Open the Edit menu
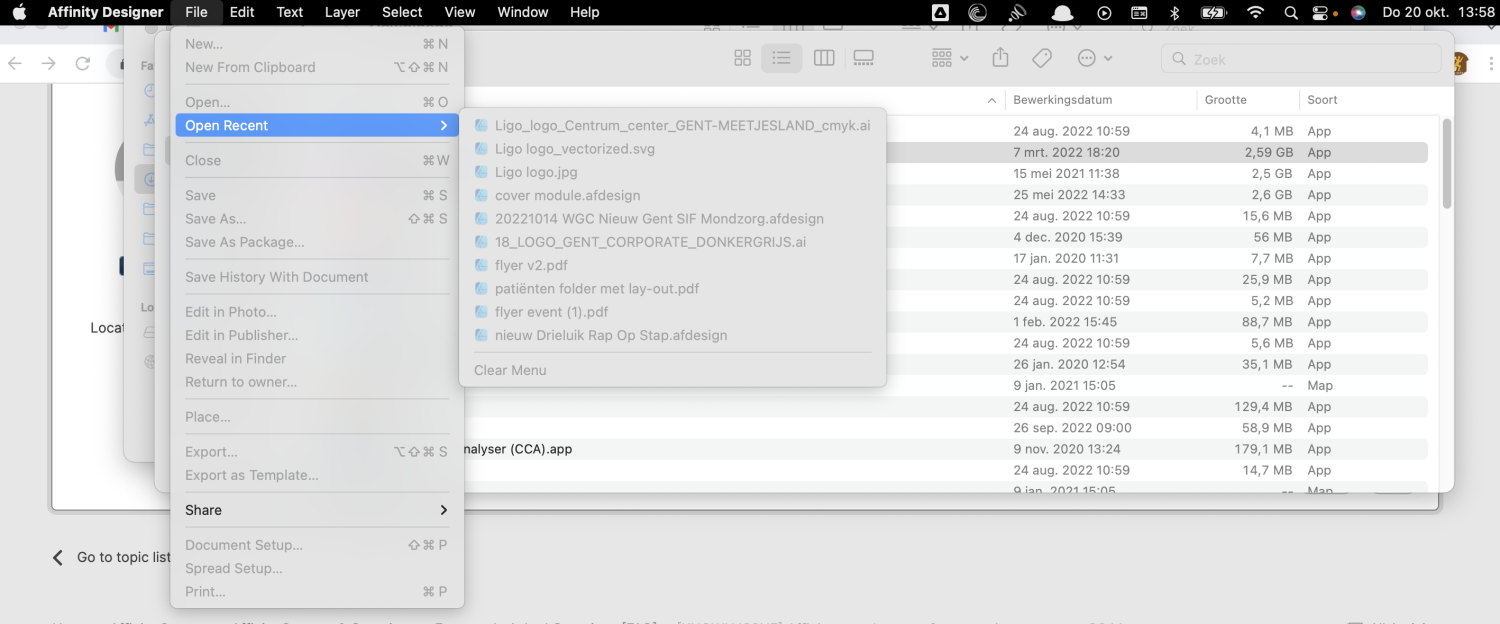 tap(242, 12)
